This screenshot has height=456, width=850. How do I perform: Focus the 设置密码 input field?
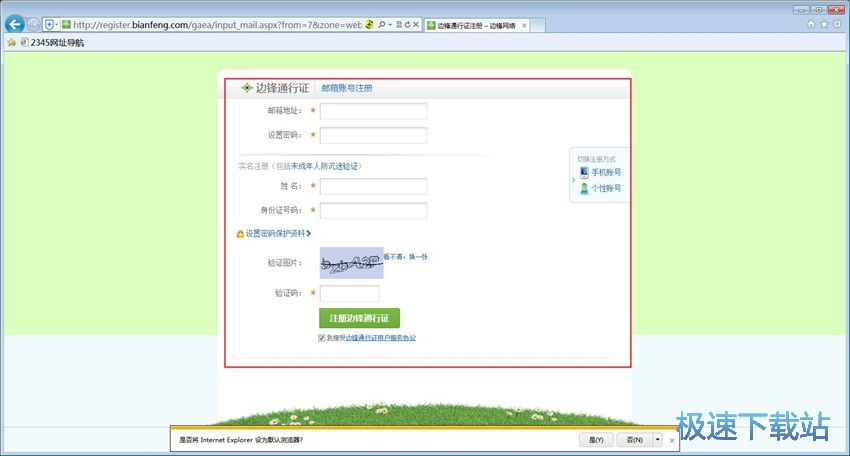coord(373,135)
